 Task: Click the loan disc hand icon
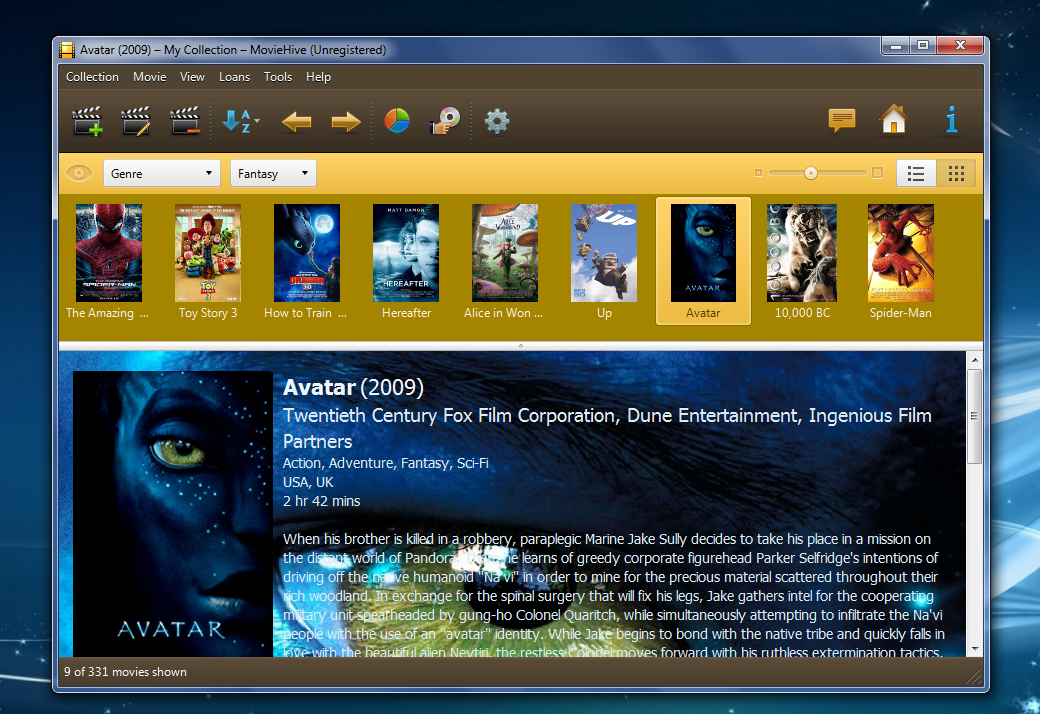point(445,121)
